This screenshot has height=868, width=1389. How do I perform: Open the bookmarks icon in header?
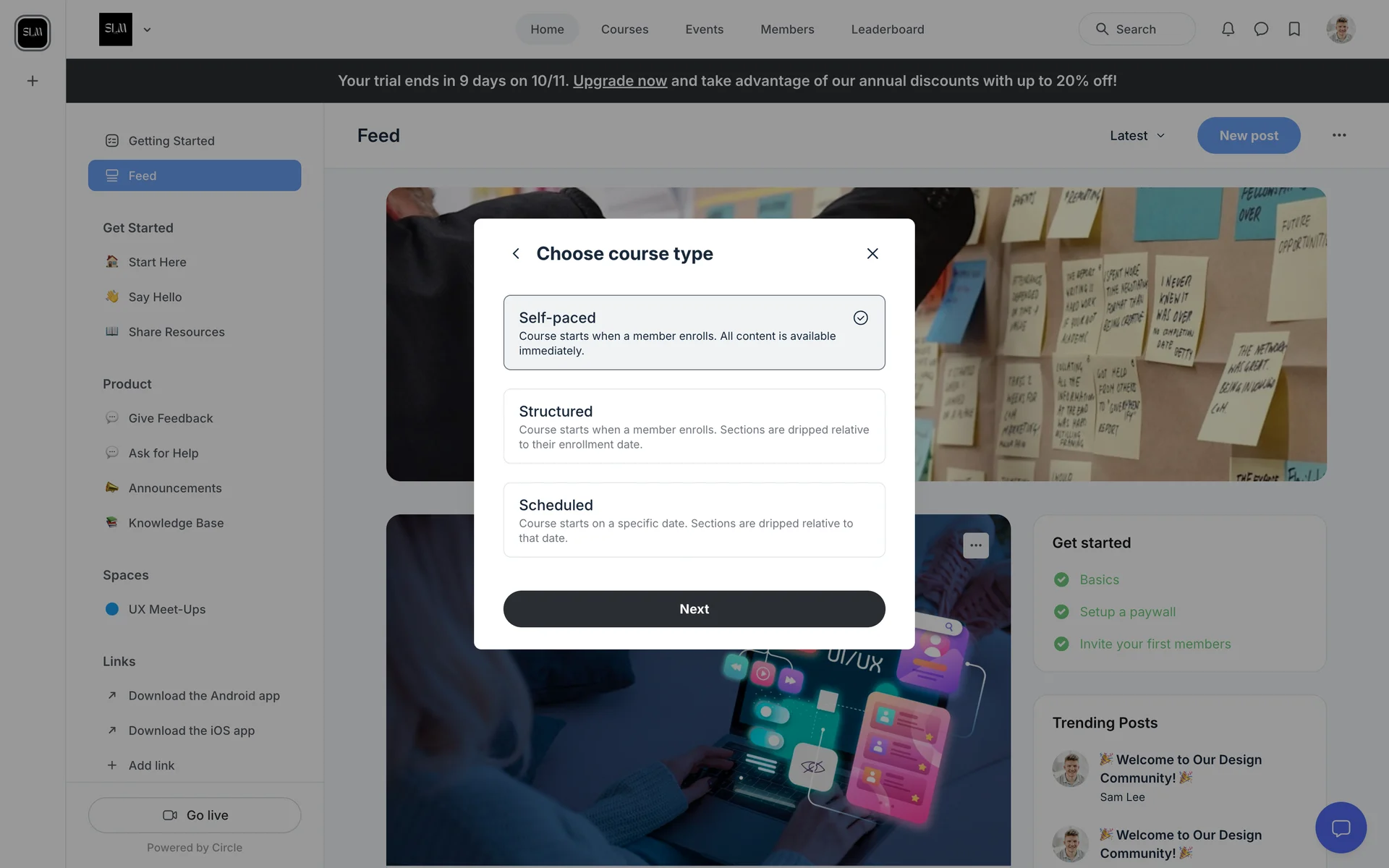tap(1294, 29)
